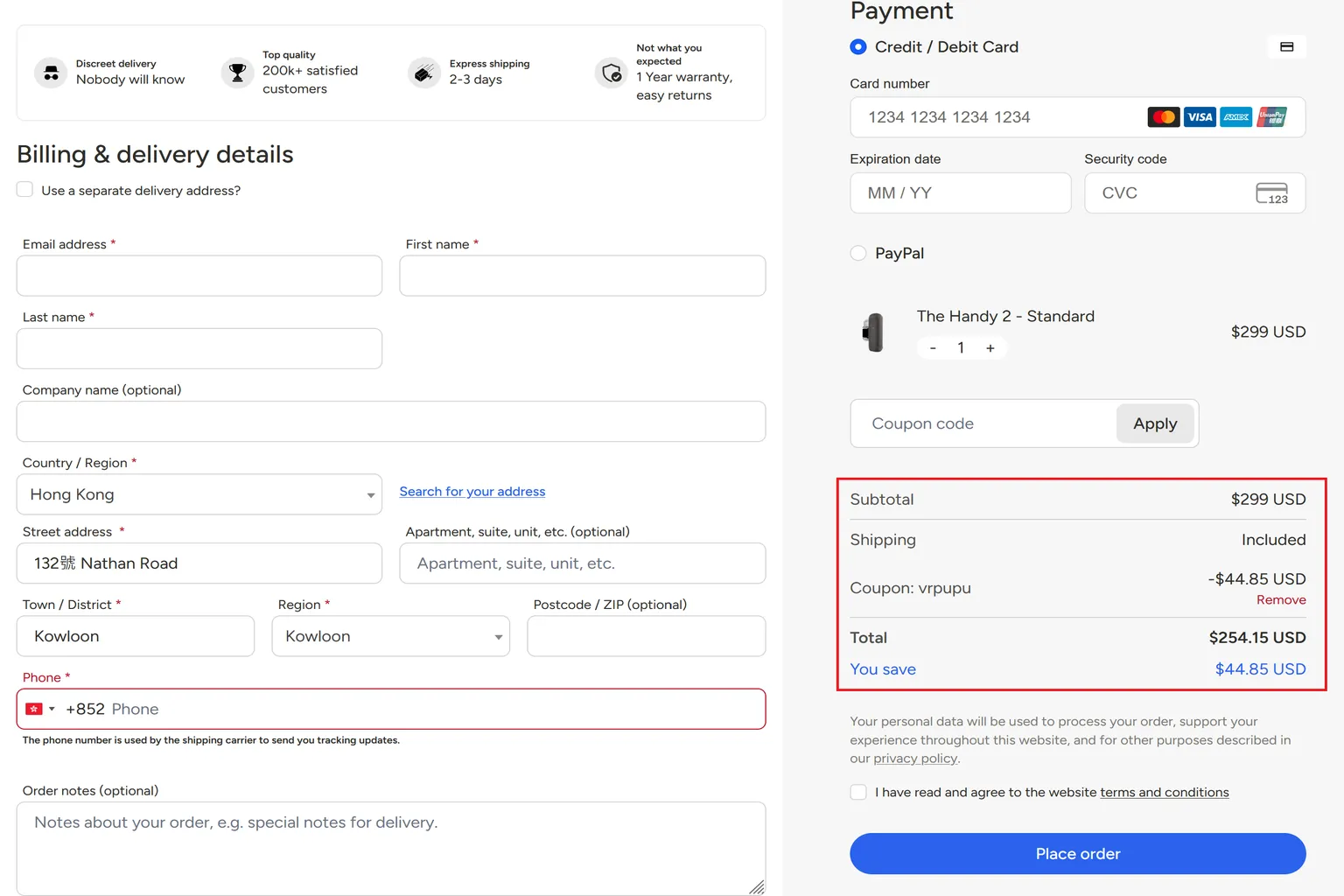
Task: Click the 'The Handy 2 - Standard' product name
Action: point(1005,317)
